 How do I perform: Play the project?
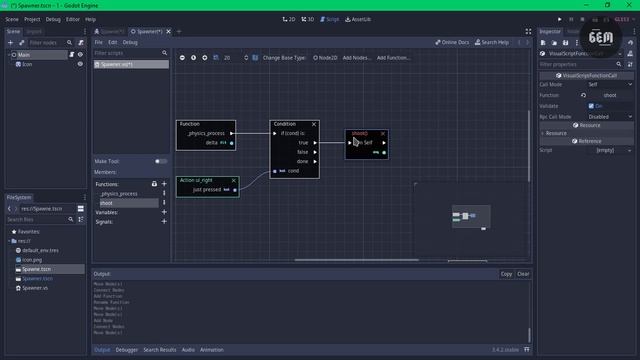click(560, 19)
